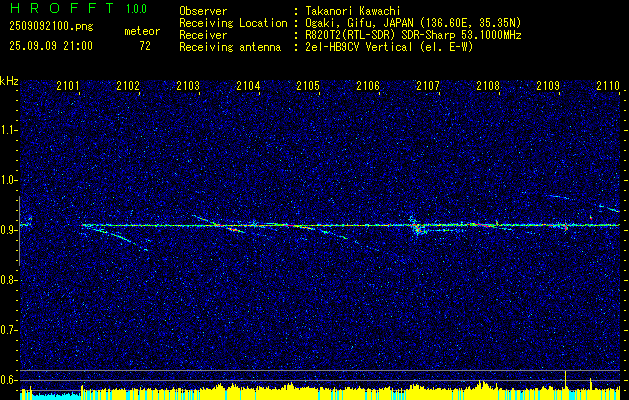Viewport: 629px width, 400px height.
Task: Click the 1.1 frequency axis label
Action: [x=9, y=130]
